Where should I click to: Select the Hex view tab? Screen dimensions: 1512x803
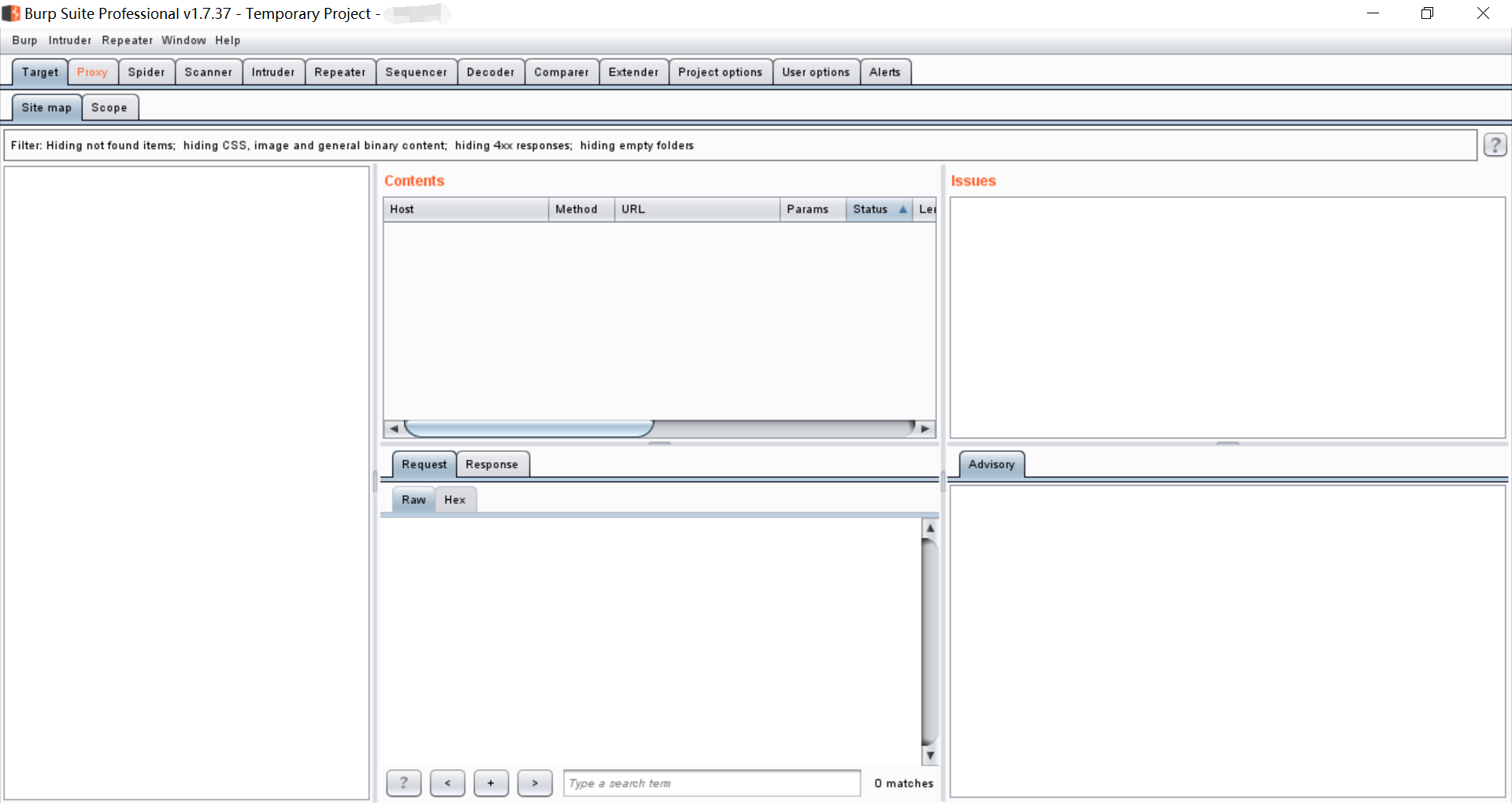tap(455, 500)
